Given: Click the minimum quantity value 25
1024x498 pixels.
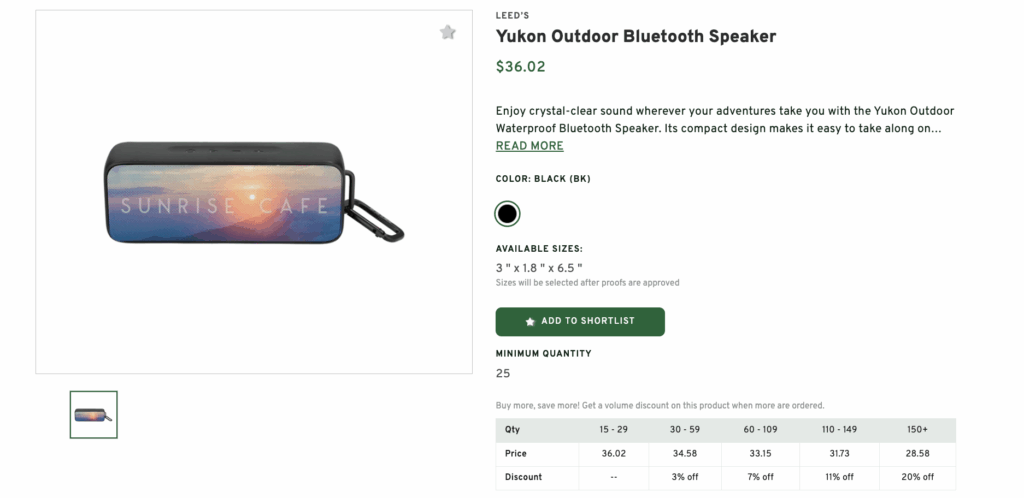Looking at the screenshot, I should click(503, 373).
